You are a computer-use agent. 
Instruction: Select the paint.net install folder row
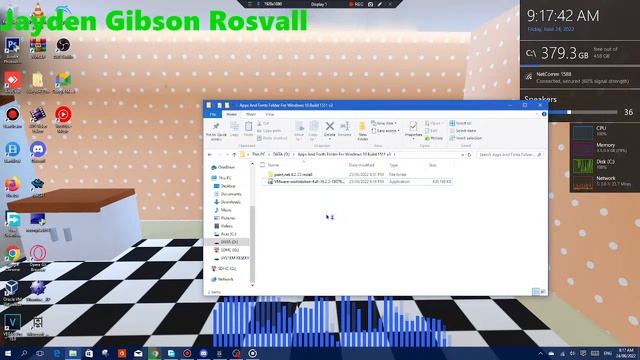356,174
